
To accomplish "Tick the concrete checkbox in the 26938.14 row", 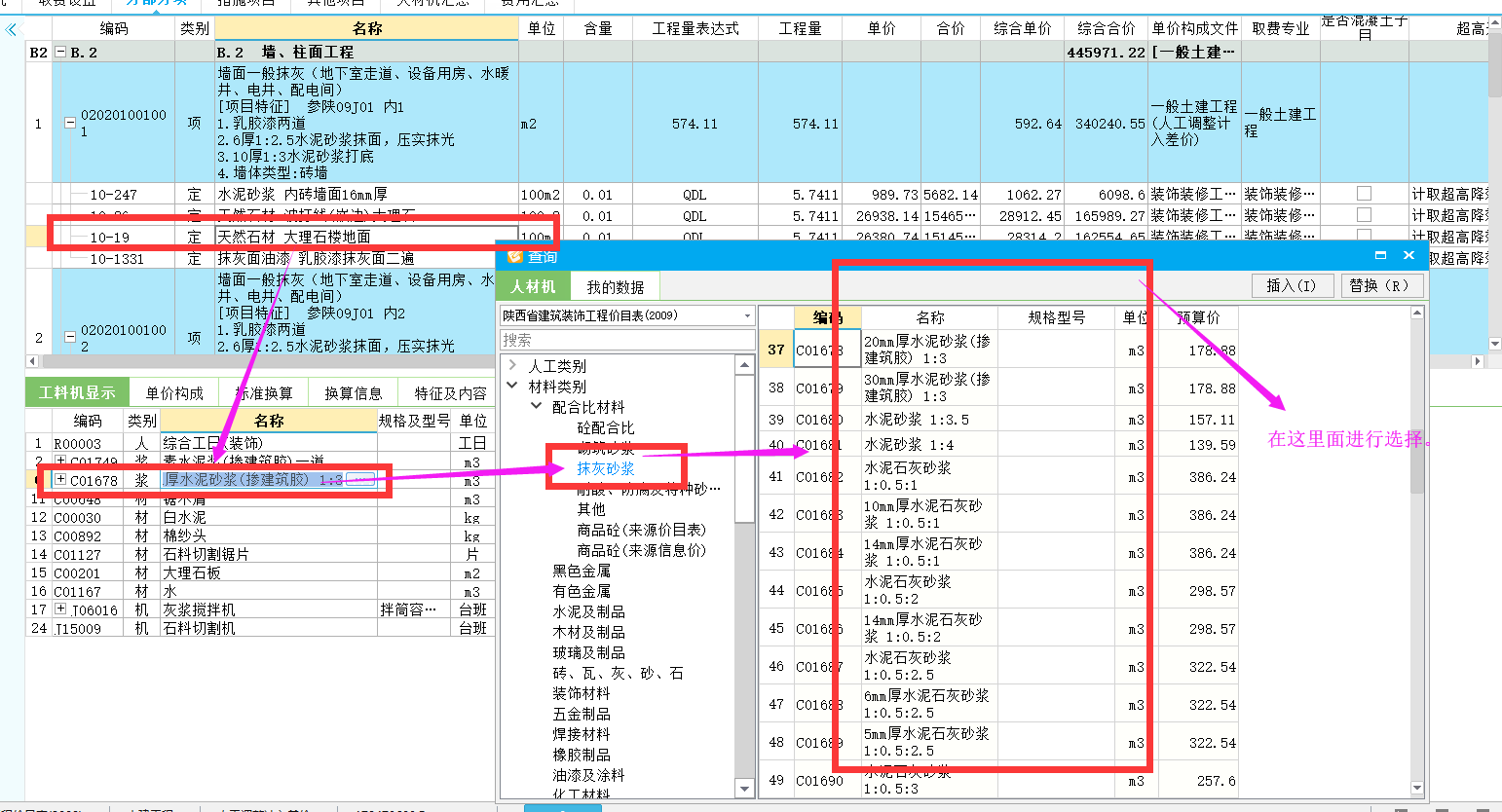I will click(1364, 215).
